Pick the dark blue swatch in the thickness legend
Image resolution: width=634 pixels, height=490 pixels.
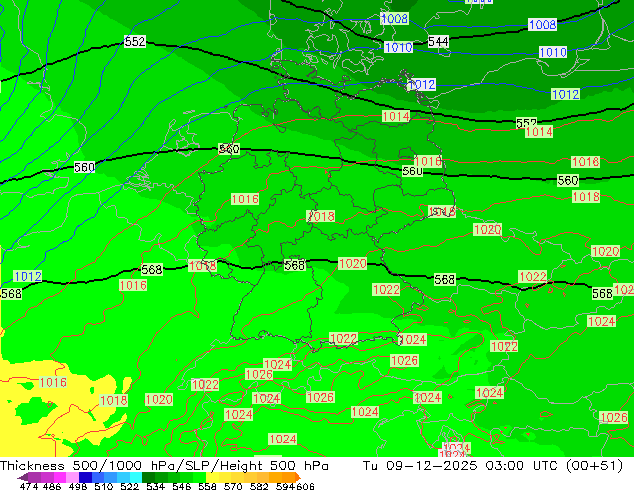[85, 477]
